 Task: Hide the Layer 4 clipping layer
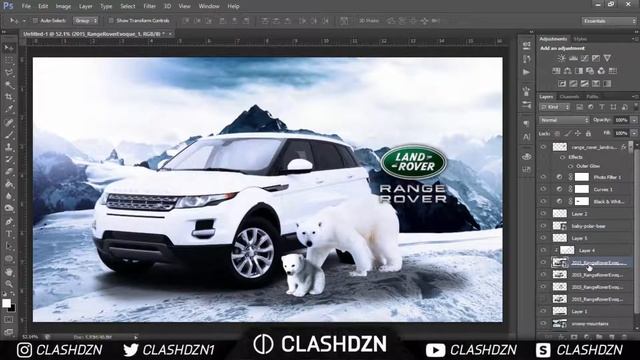(543, 250)
